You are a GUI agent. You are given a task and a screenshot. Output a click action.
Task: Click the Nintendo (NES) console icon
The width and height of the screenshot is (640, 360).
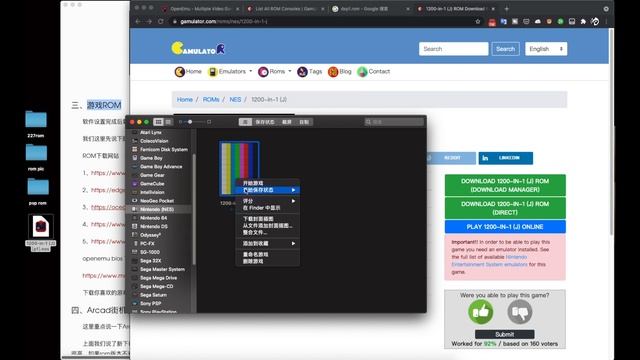tap(135, 209)
